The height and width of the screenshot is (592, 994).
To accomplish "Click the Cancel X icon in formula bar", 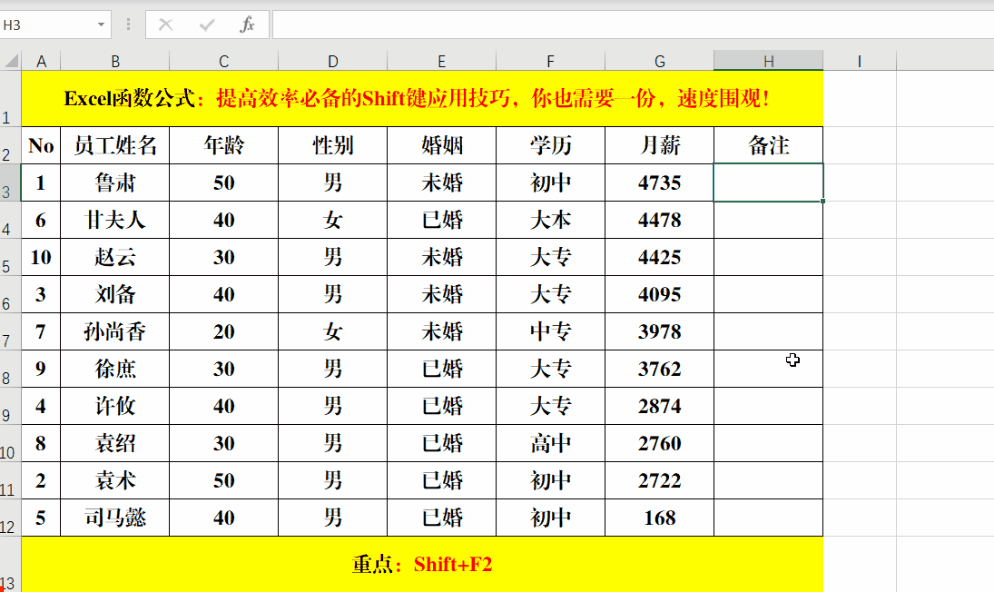I will click(x=165, y=25).
